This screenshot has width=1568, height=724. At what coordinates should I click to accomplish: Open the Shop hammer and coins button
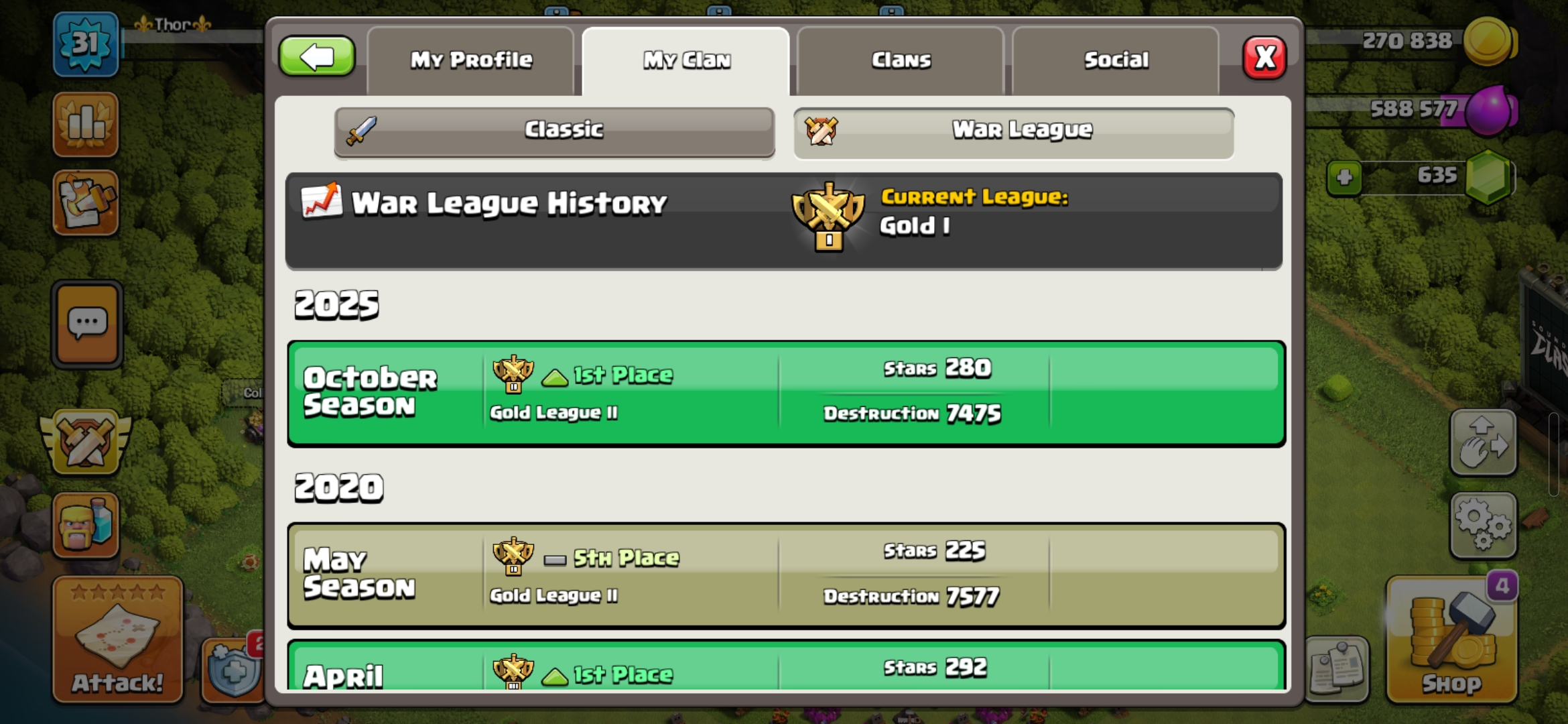pos(1451,640)
